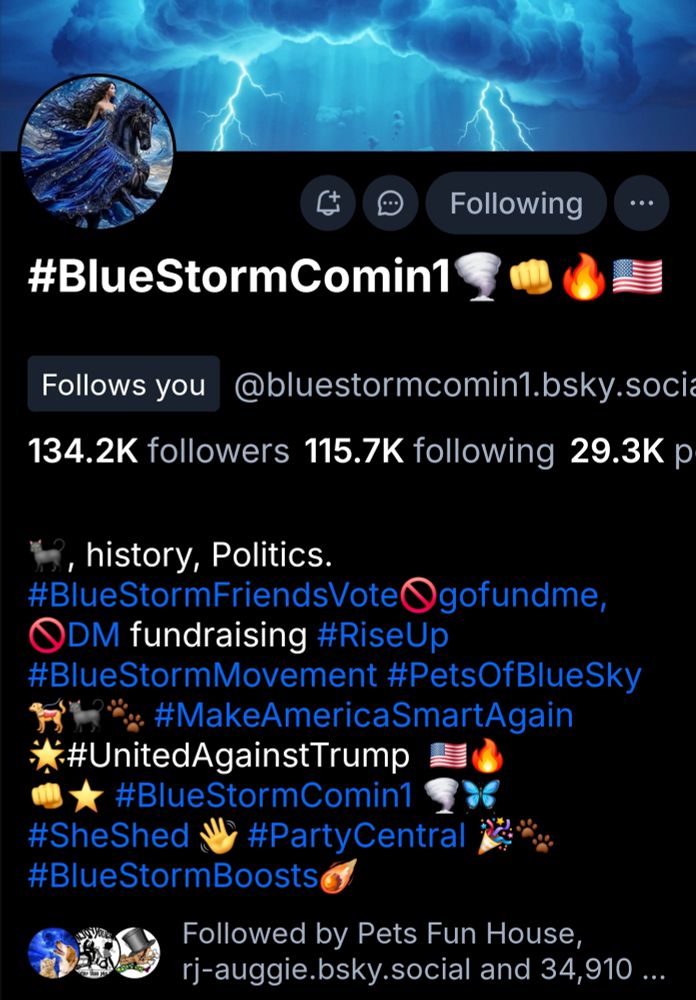Viewport: 696px width, 1000px height.
Task: Open the profile avatar picture
Action: (97, 152)
